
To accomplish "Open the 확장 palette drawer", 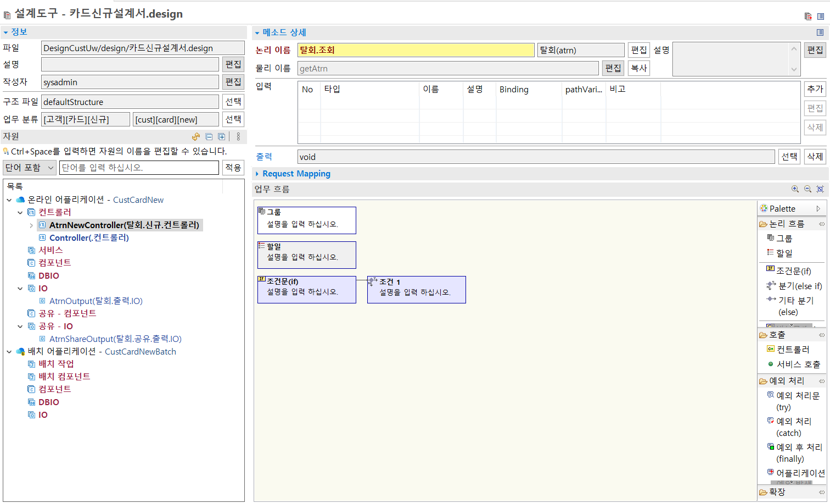I will pos(792,492).
